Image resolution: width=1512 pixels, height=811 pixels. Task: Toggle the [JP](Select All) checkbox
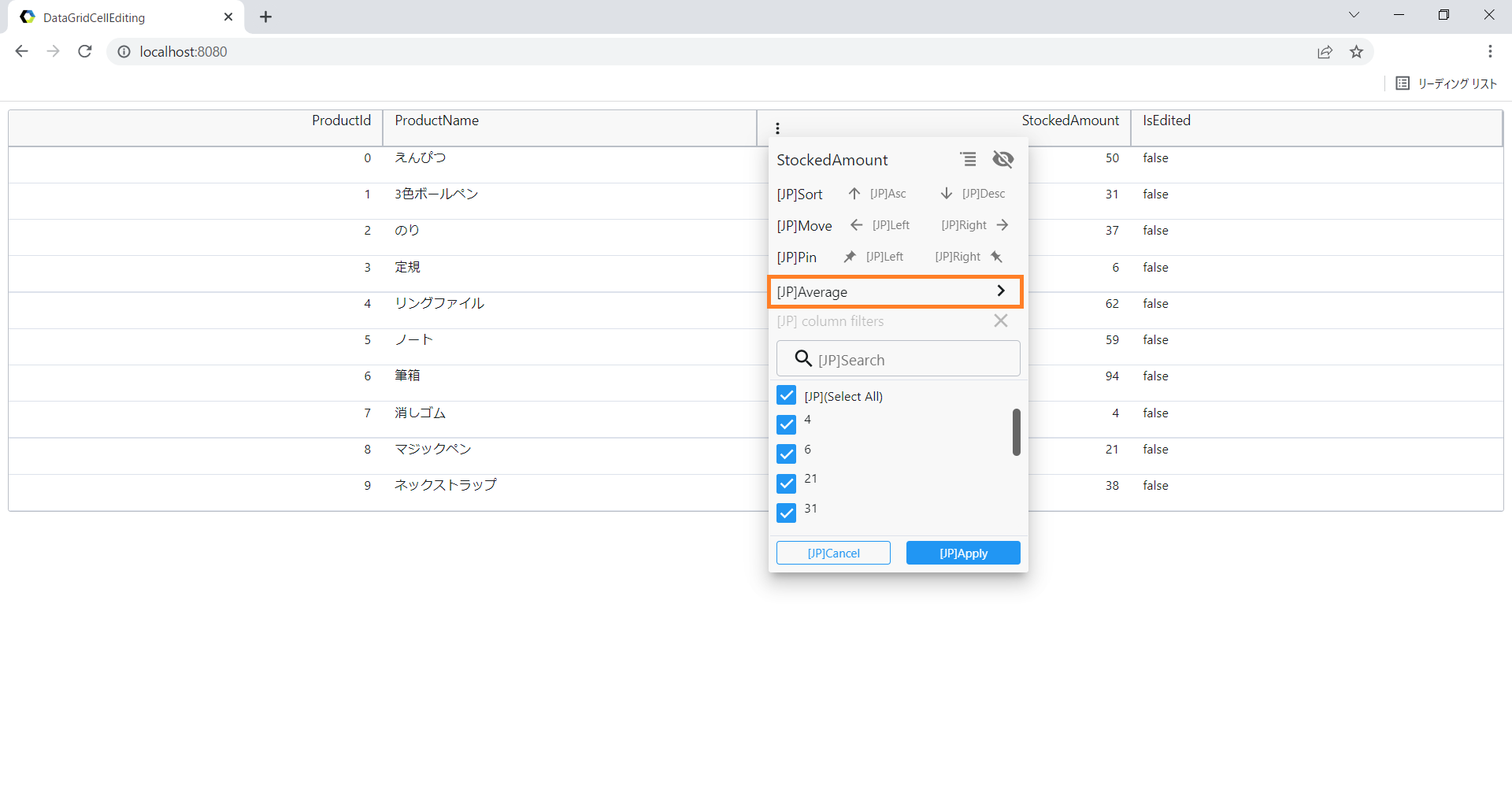pyautogui.click(x=787, y=395)
